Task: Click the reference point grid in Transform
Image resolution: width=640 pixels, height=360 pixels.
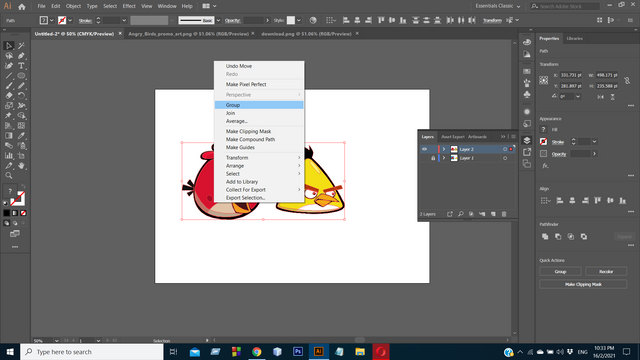Action: pos(544,80)
